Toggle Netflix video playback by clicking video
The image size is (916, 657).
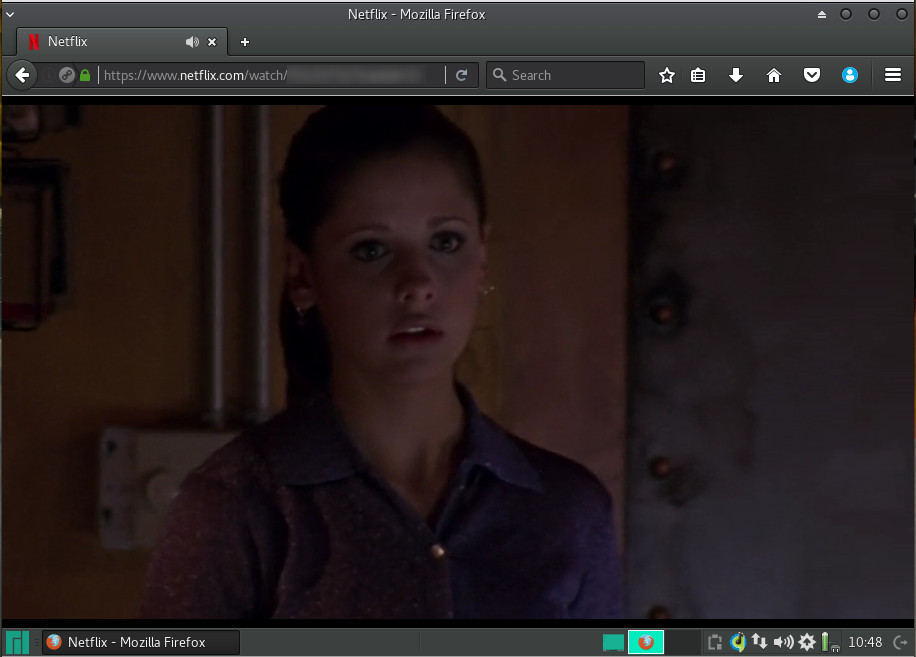click(458, 360)
